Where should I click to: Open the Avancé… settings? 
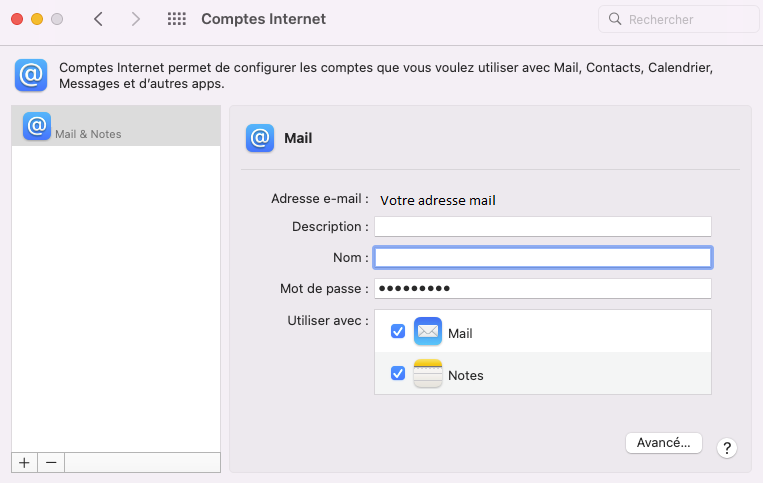(664, 443)
